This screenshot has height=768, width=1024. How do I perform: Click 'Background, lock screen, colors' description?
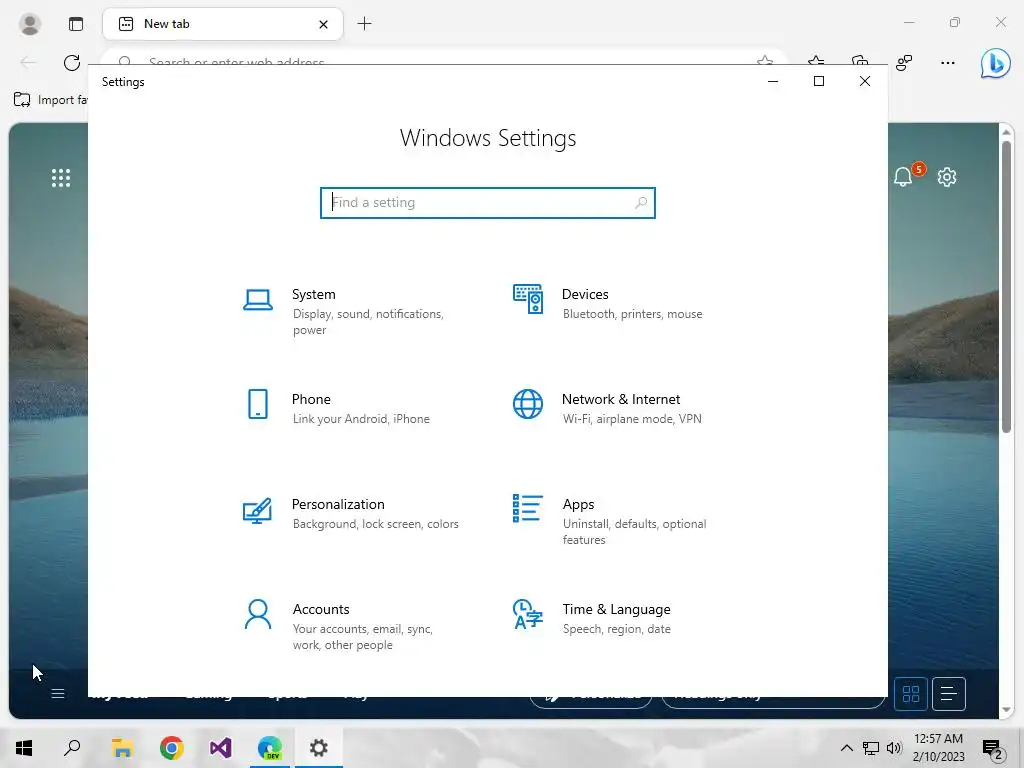click(x=376, y=524)
